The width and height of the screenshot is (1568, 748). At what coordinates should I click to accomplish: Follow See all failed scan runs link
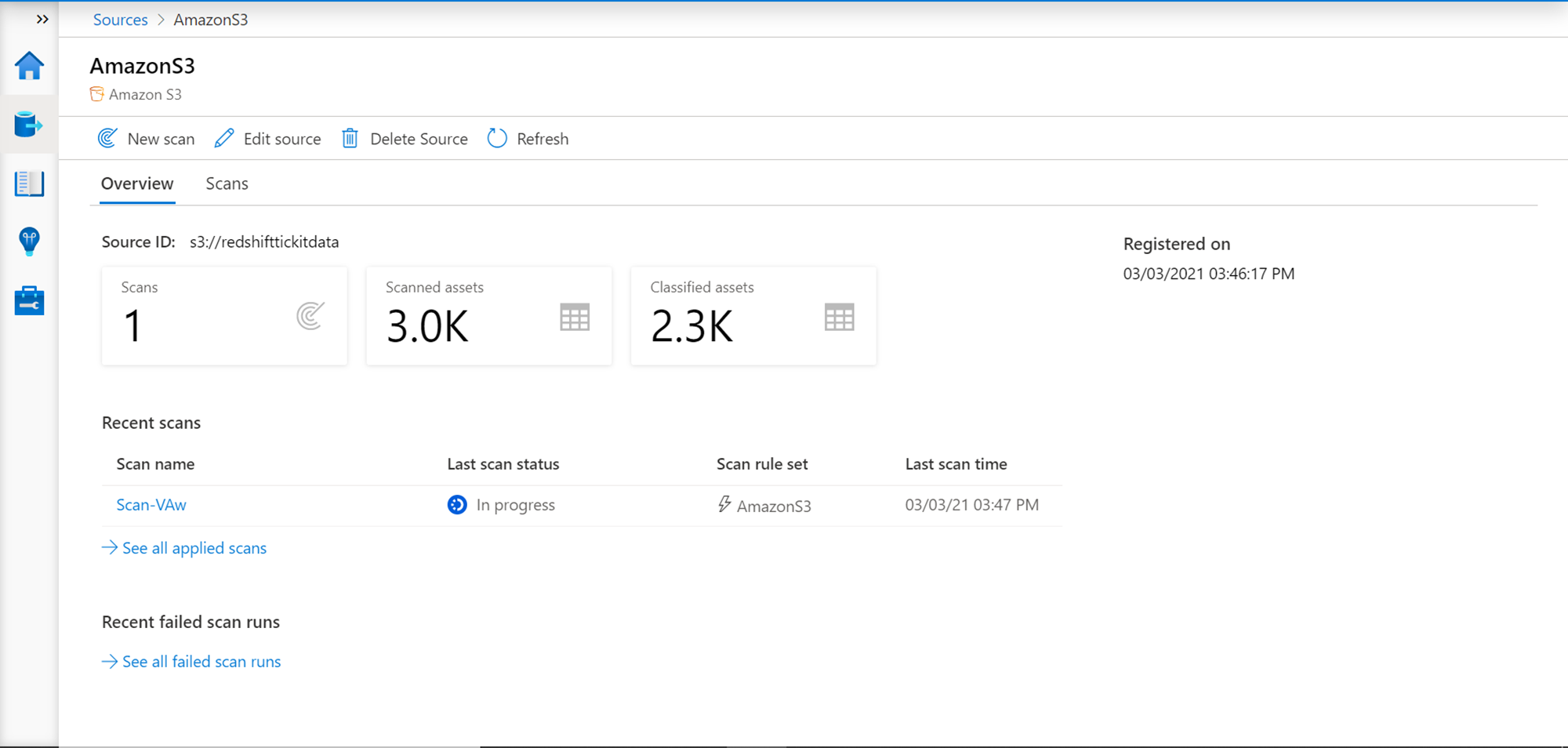click(201, 662)
